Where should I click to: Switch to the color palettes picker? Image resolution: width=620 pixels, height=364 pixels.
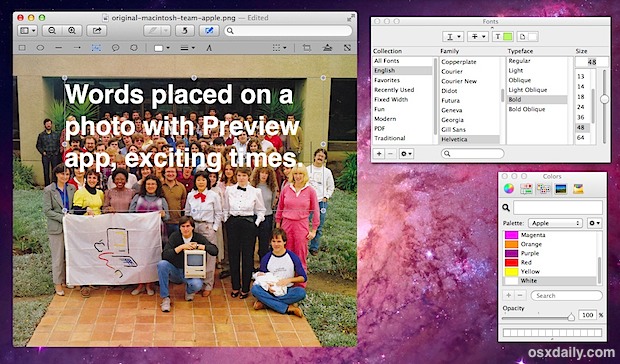tap(544, 189)
